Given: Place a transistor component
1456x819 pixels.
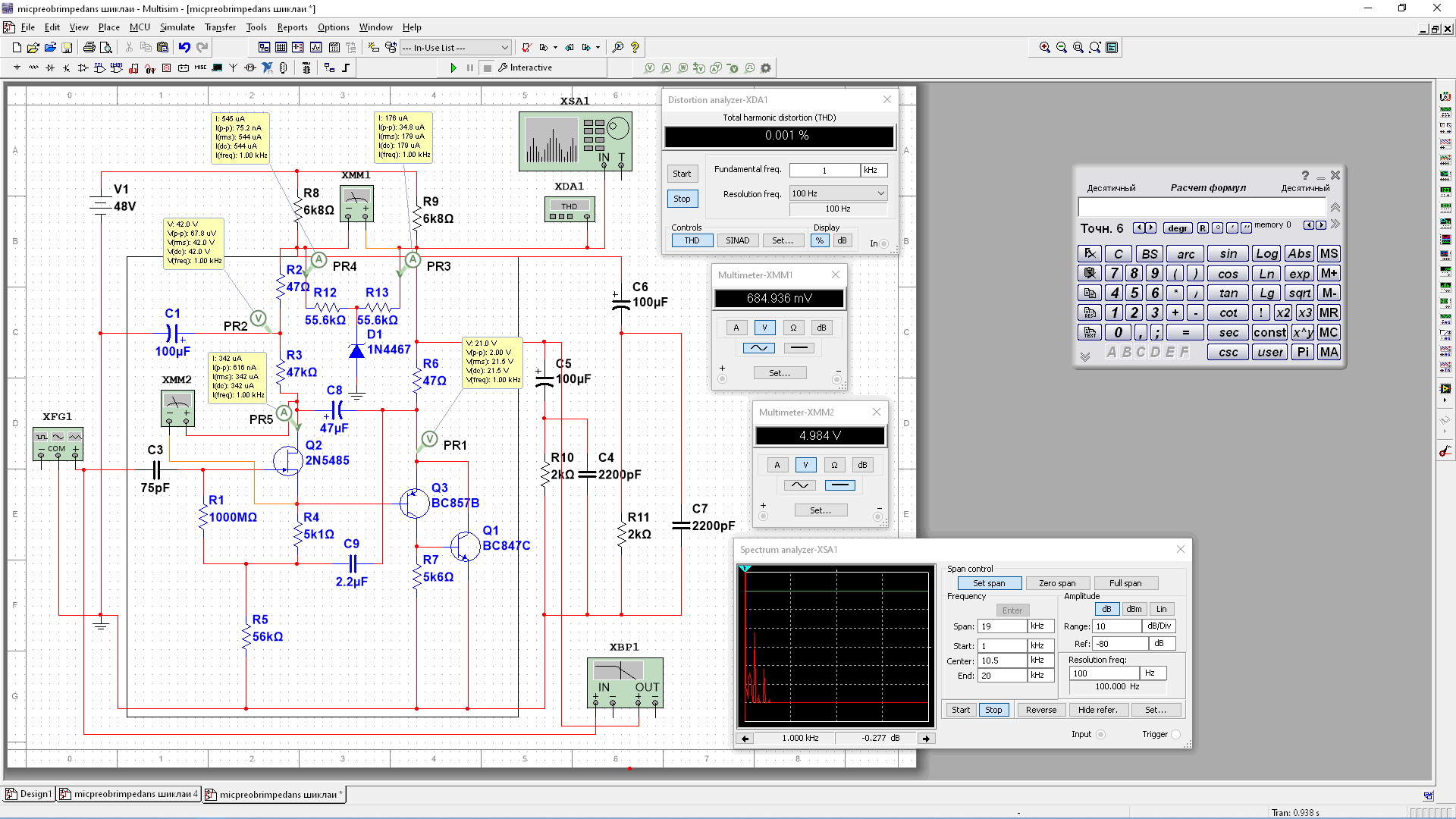Looking at the screenshot, I should [67, 68].
